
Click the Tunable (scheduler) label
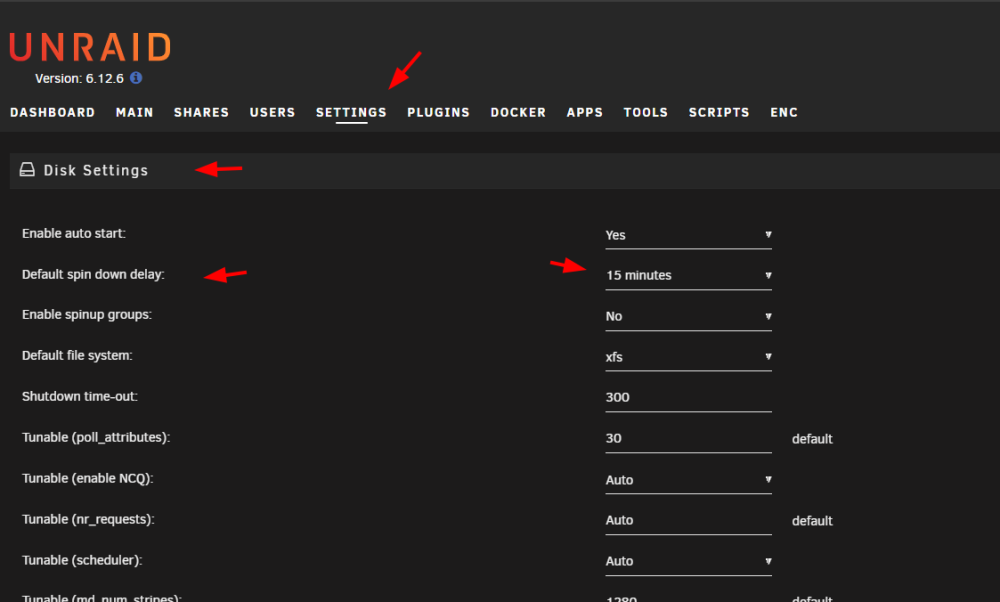(x=82, y=560)
